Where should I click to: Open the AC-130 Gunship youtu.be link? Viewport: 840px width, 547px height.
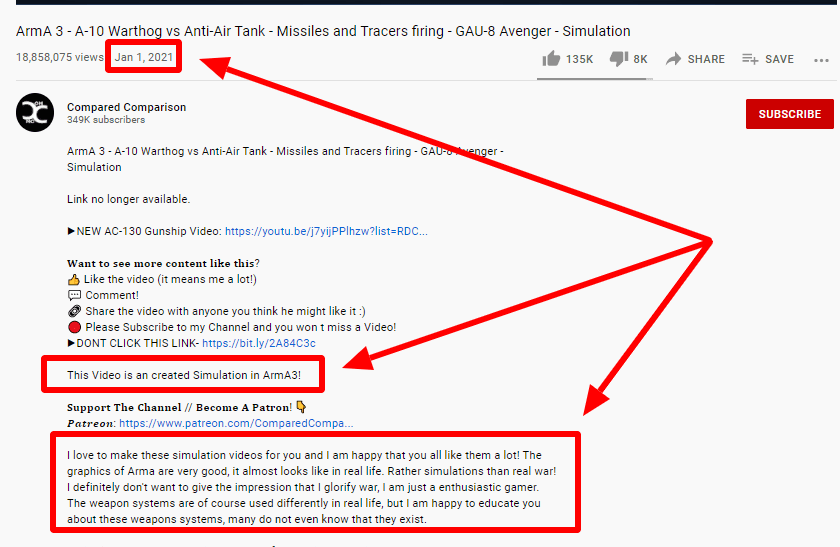point(326,231)
